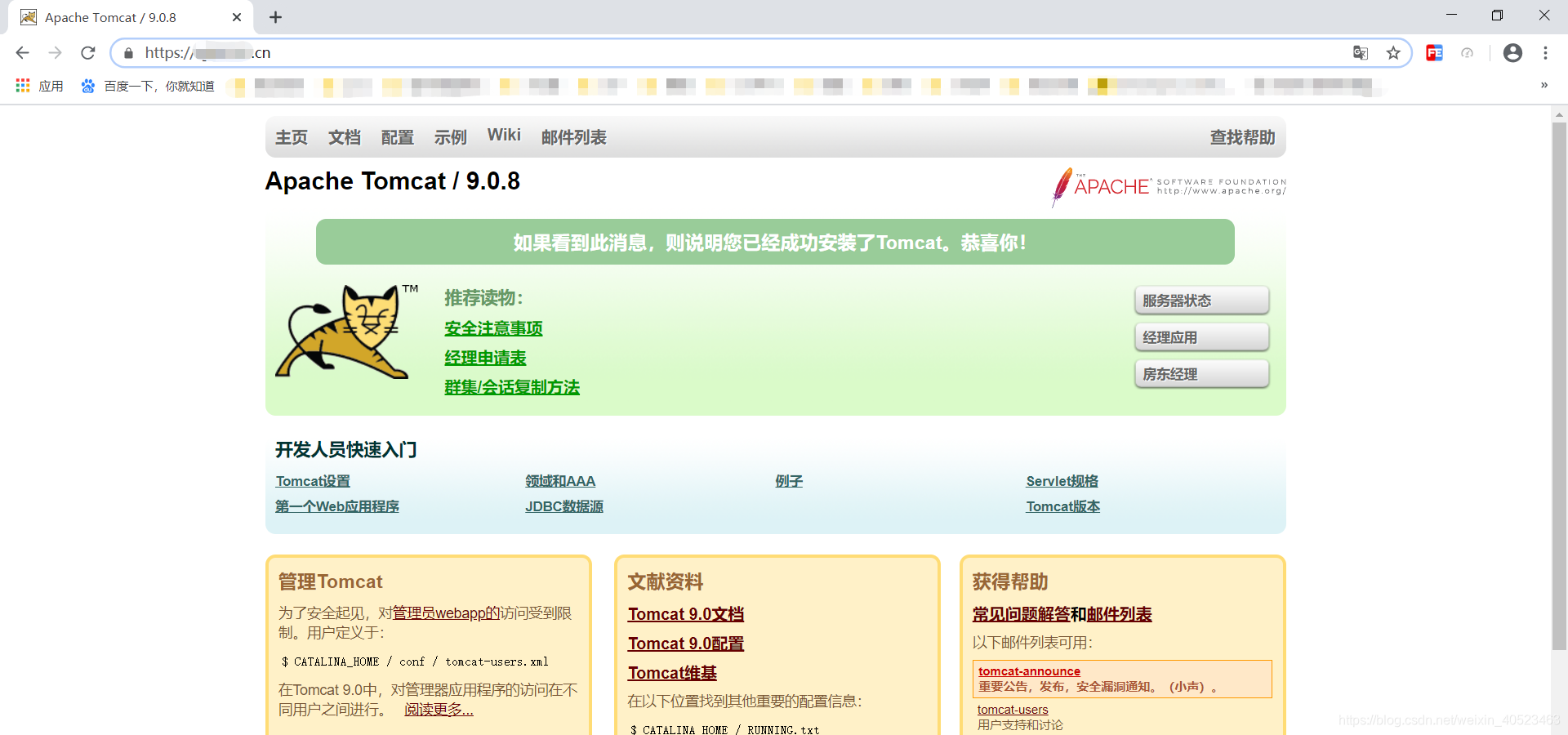This screenshot has width=1568, height=735.
Task: Click the grey extension icon beside FE
Action: [1468, 53]
